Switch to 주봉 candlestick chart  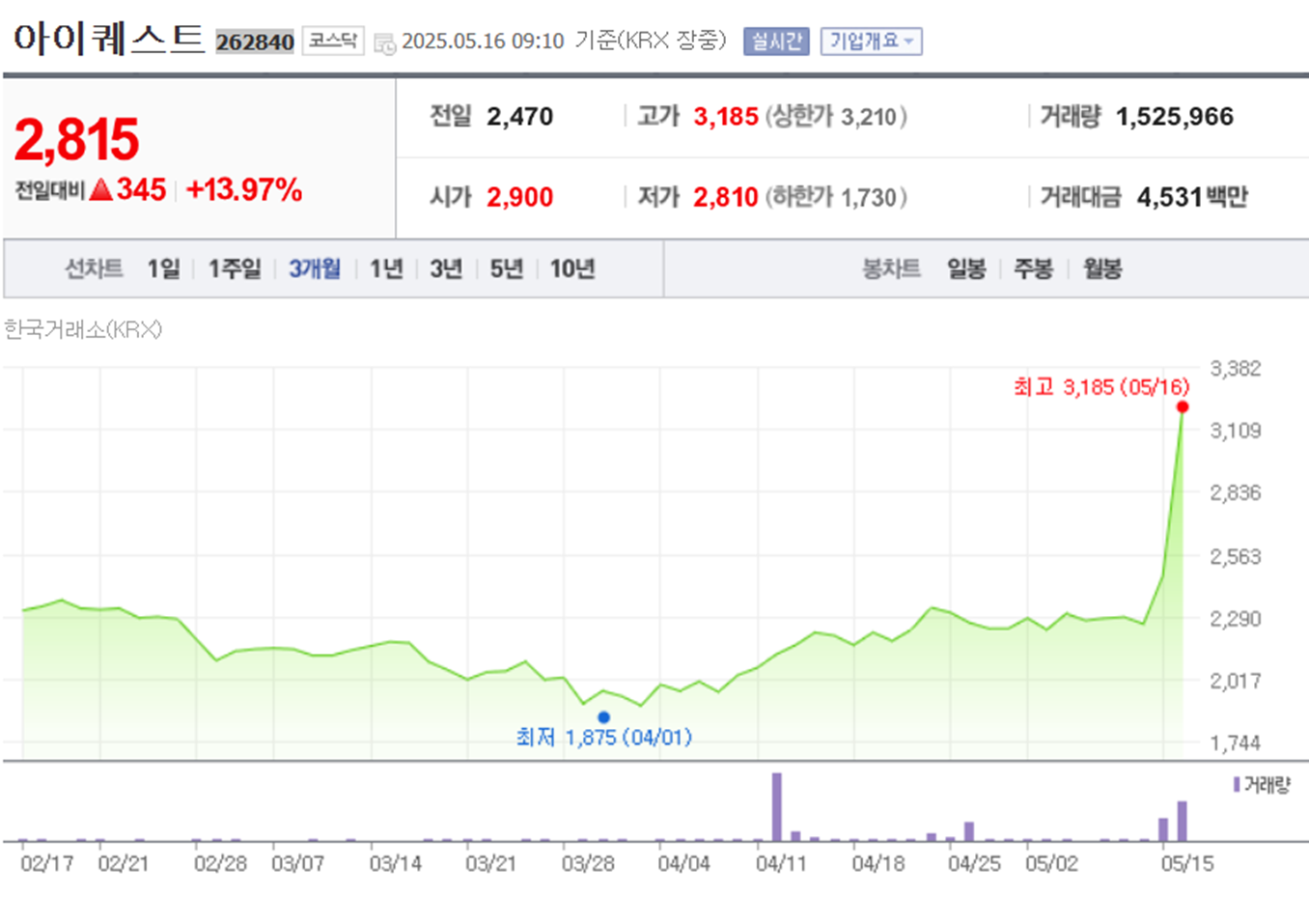1033,268
